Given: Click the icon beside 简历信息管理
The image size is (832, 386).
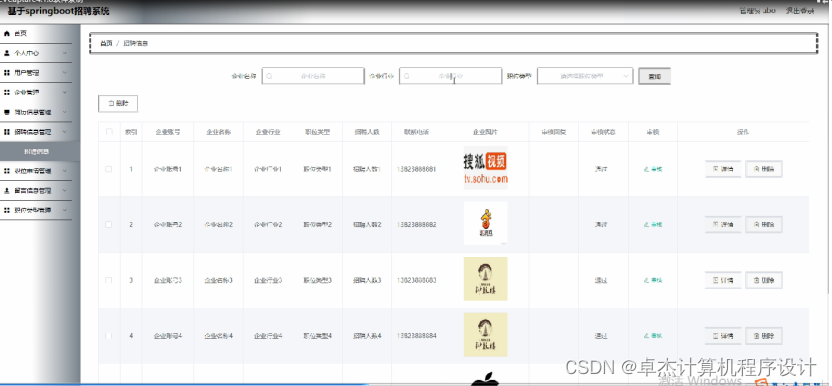Looking at the screenshot, I should pos(7,112).
